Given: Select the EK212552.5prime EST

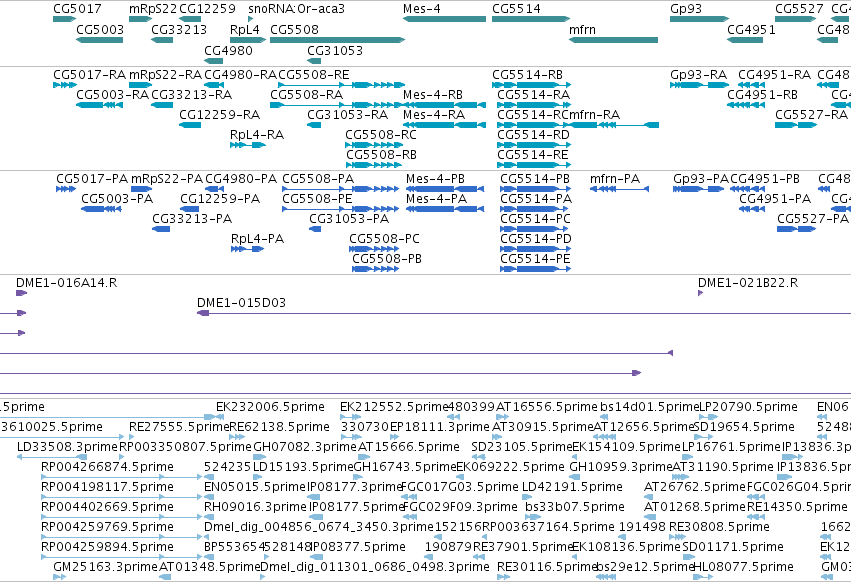Looking at the screenshot, I should (350, 417).
